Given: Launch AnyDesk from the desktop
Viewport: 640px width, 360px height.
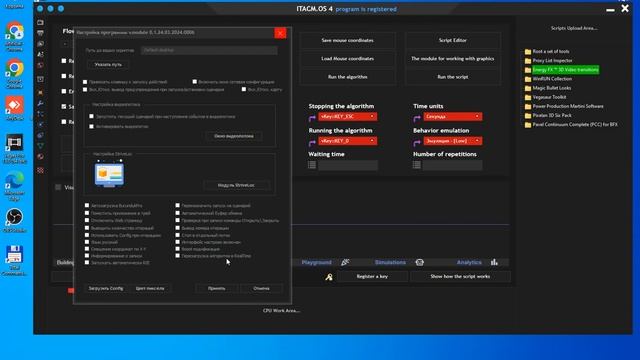Looking at the screenshot, I should click(x=14, y=109).
